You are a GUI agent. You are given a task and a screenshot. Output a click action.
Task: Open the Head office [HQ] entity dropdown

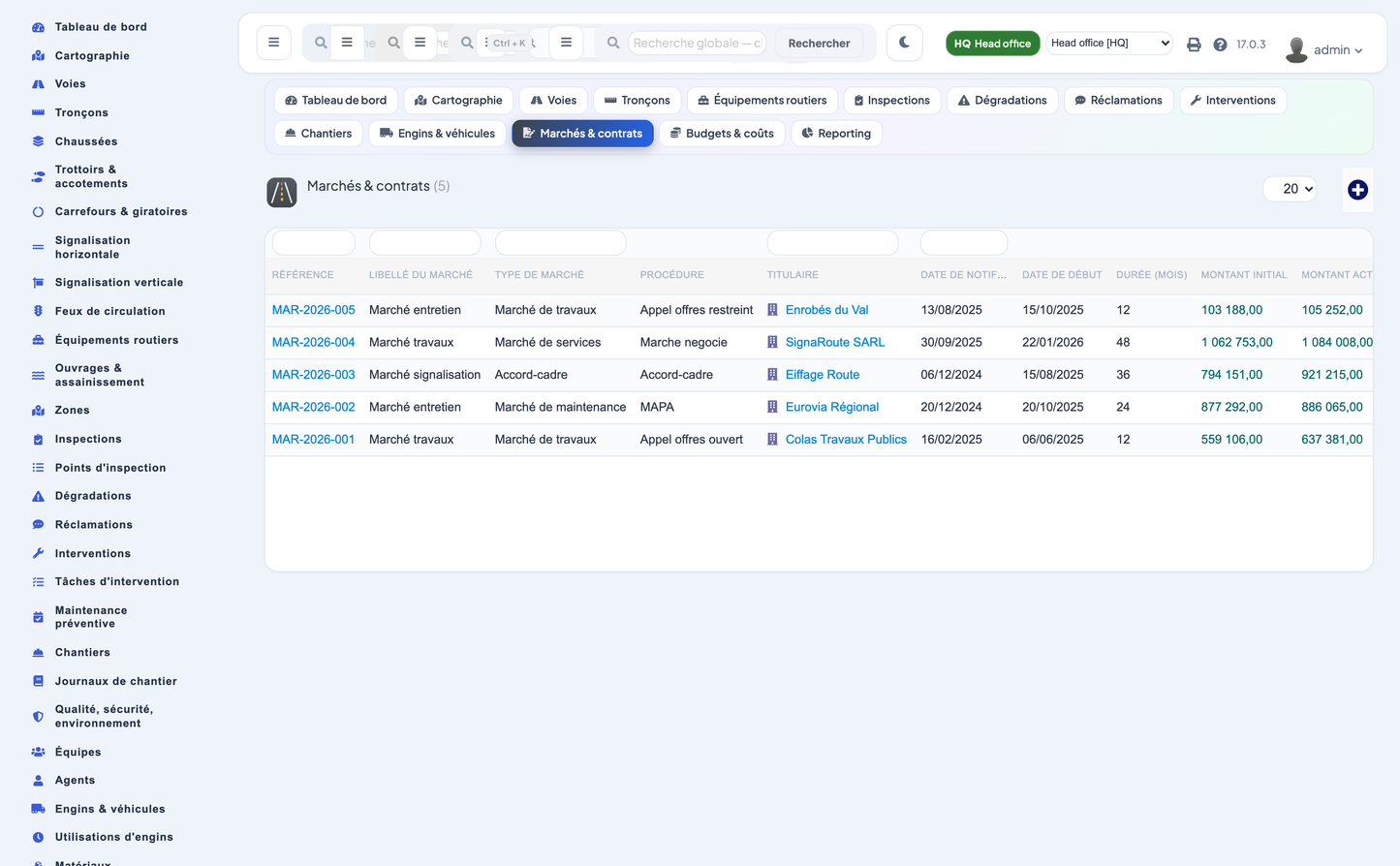point(1109,44)
